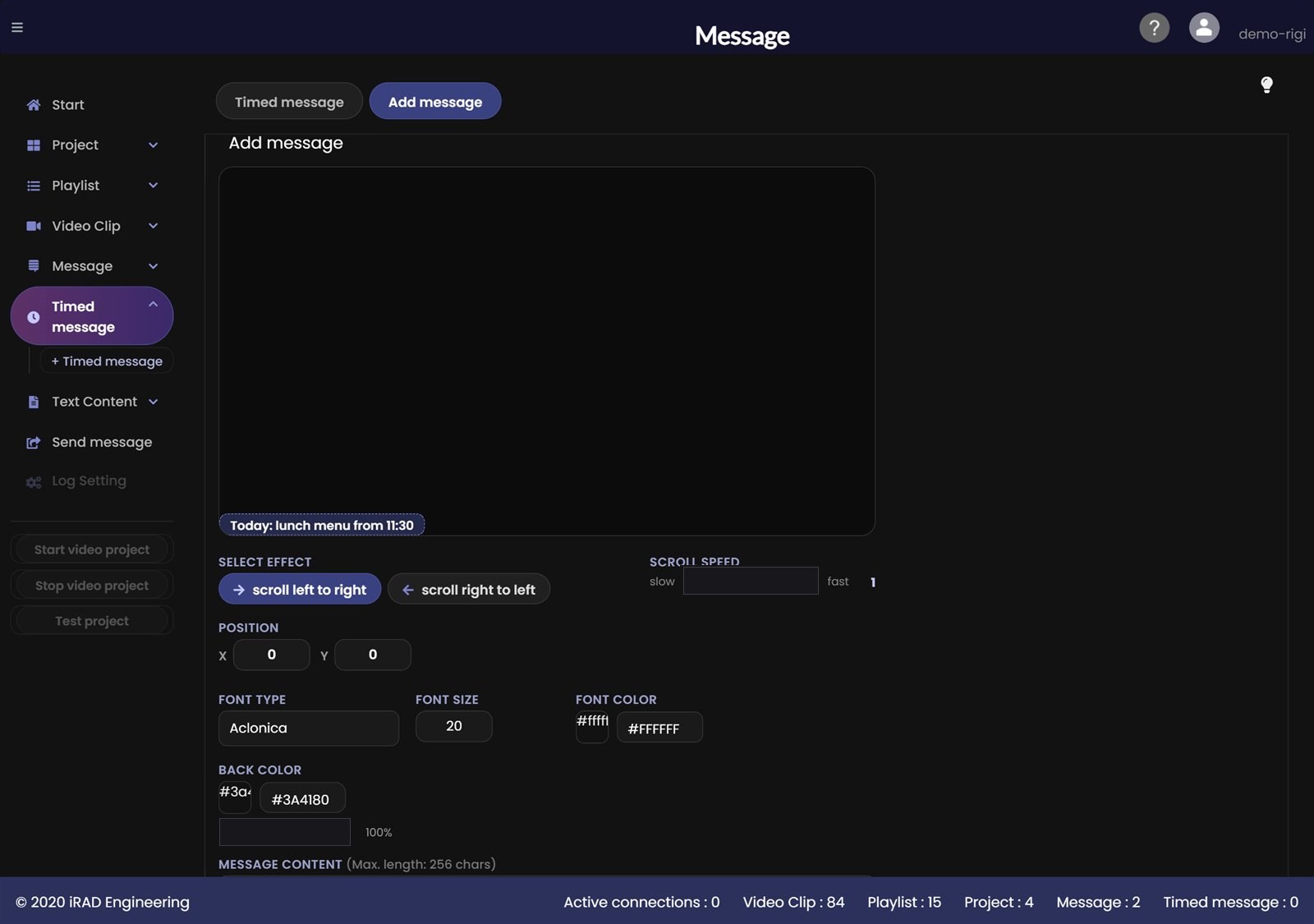Screen dimensions: 1314x924
Task: Switch to the Add message tab
Action: click(435, 101)
